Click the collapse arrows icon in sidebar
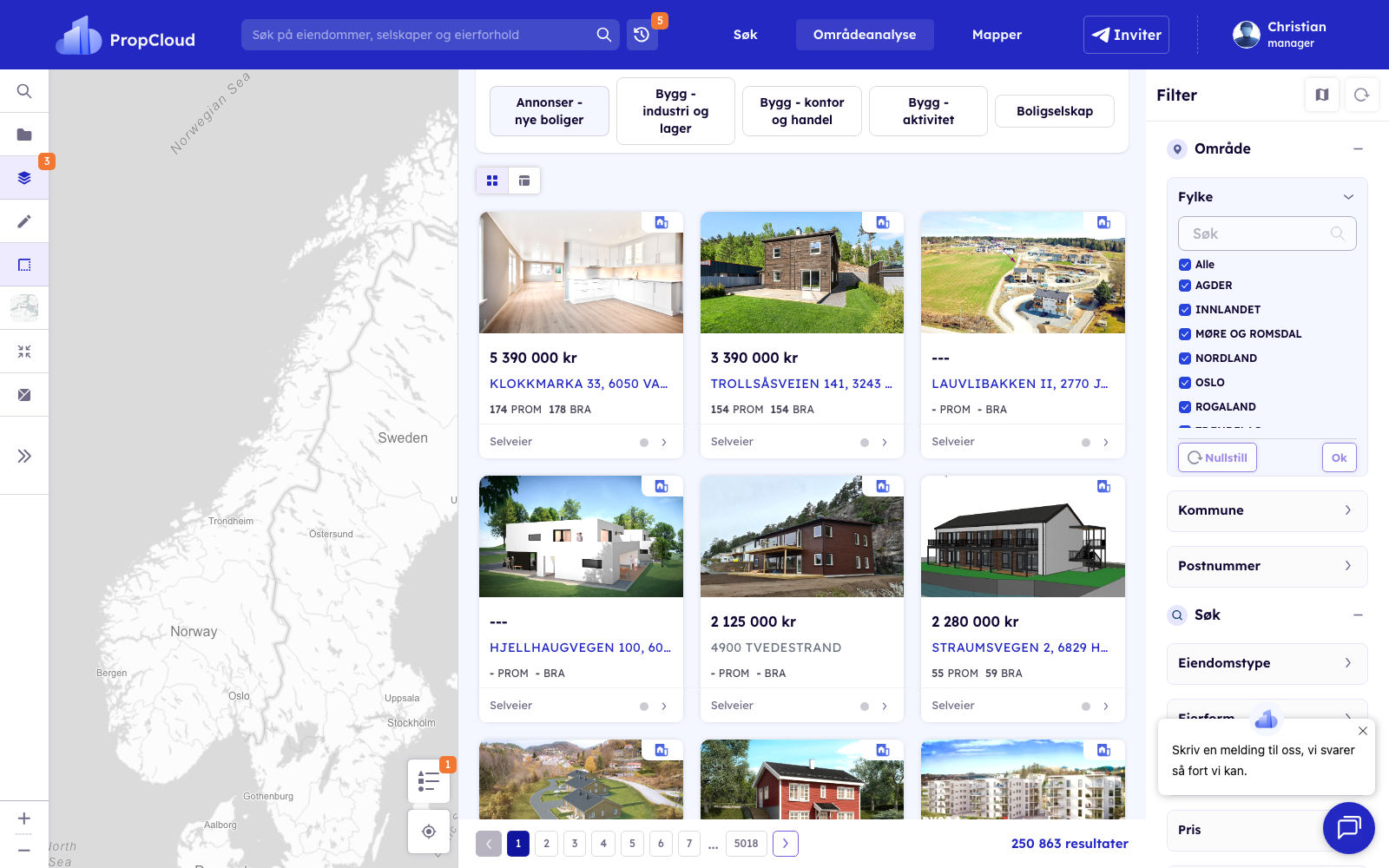Image resolution: width=1389 pixels, height=868 pixels. [x=24, y=352]
